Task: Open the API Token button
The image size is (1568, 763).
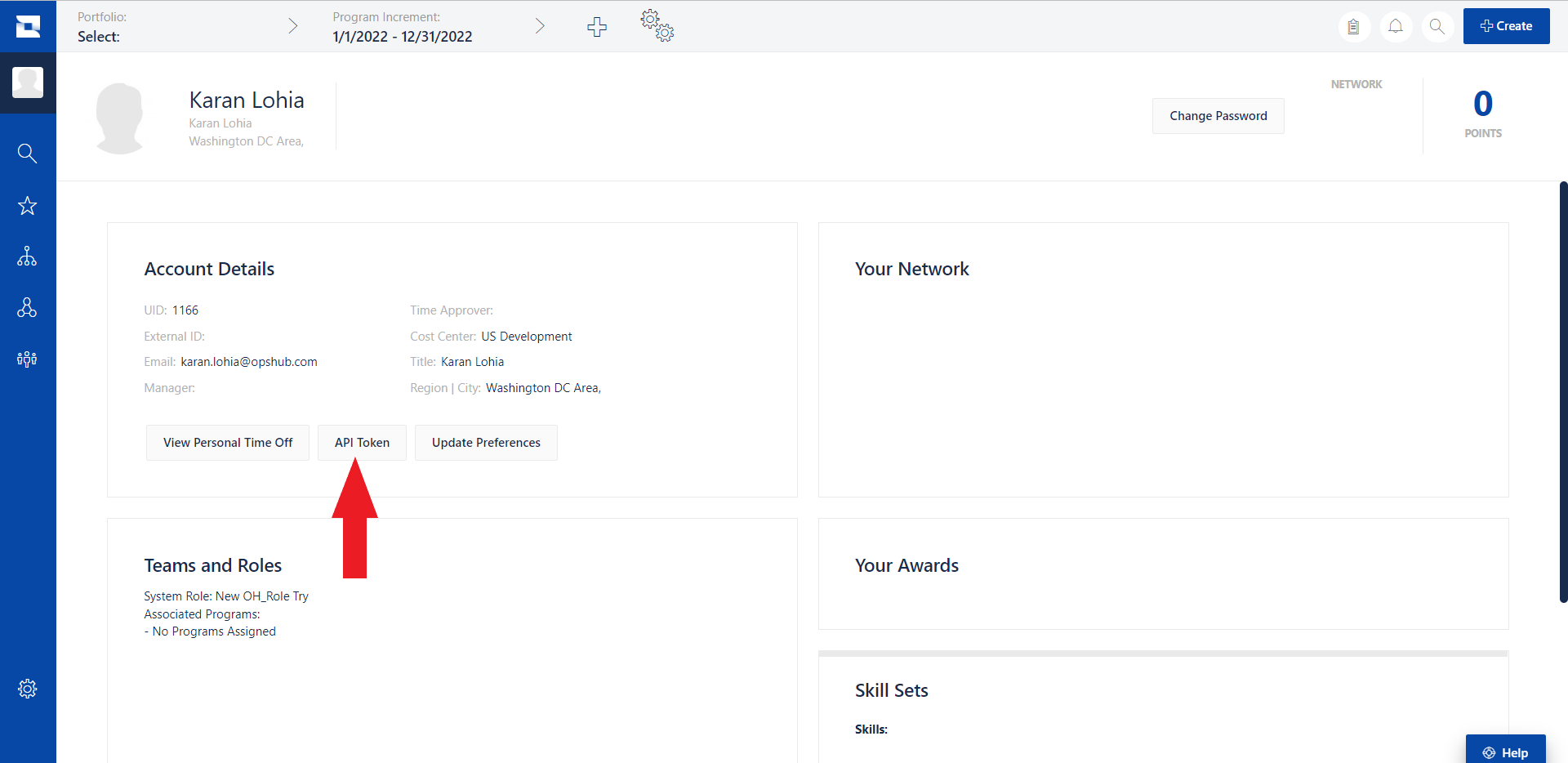Action: point(362,443)
